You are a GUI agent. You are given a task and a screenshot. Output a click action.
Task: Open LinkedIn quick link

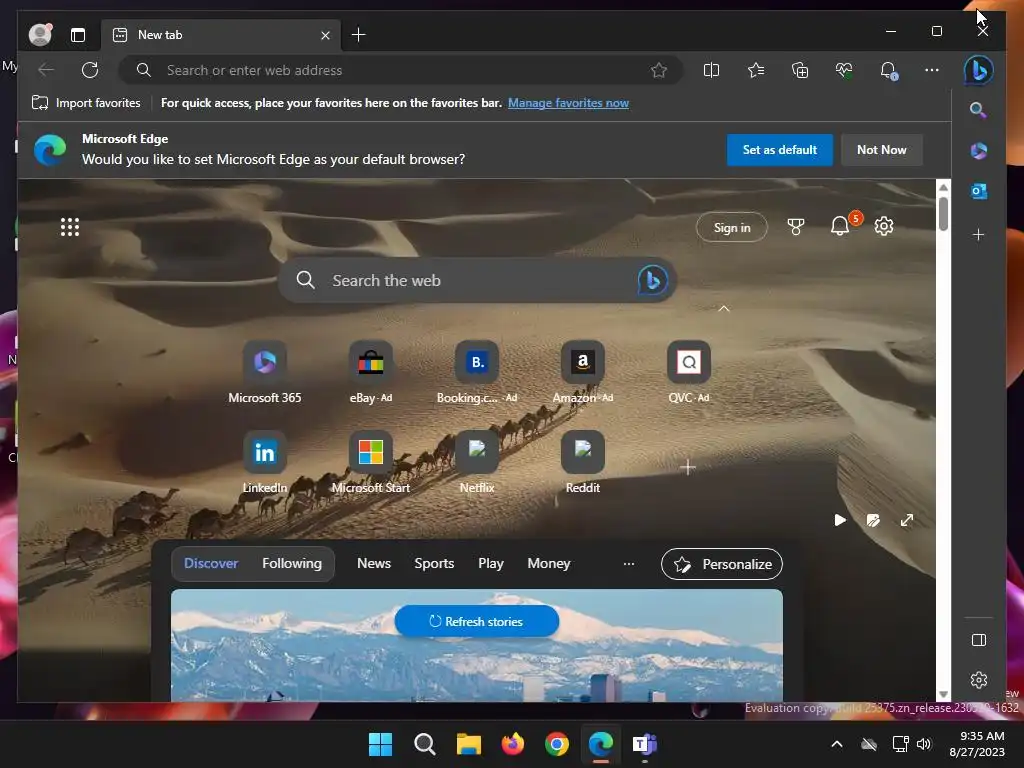(264, 462)
